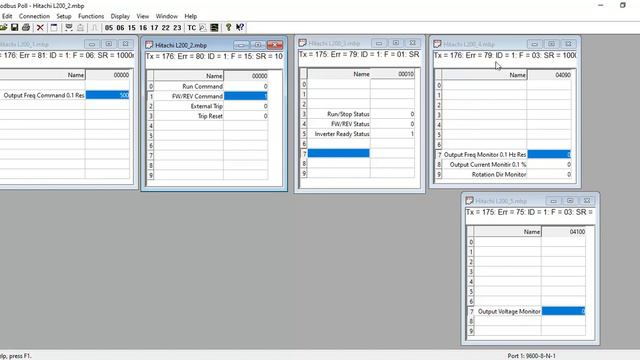
Task: Select the Trip Reset label
Action: pyautogui.click(x=210, y=116)
